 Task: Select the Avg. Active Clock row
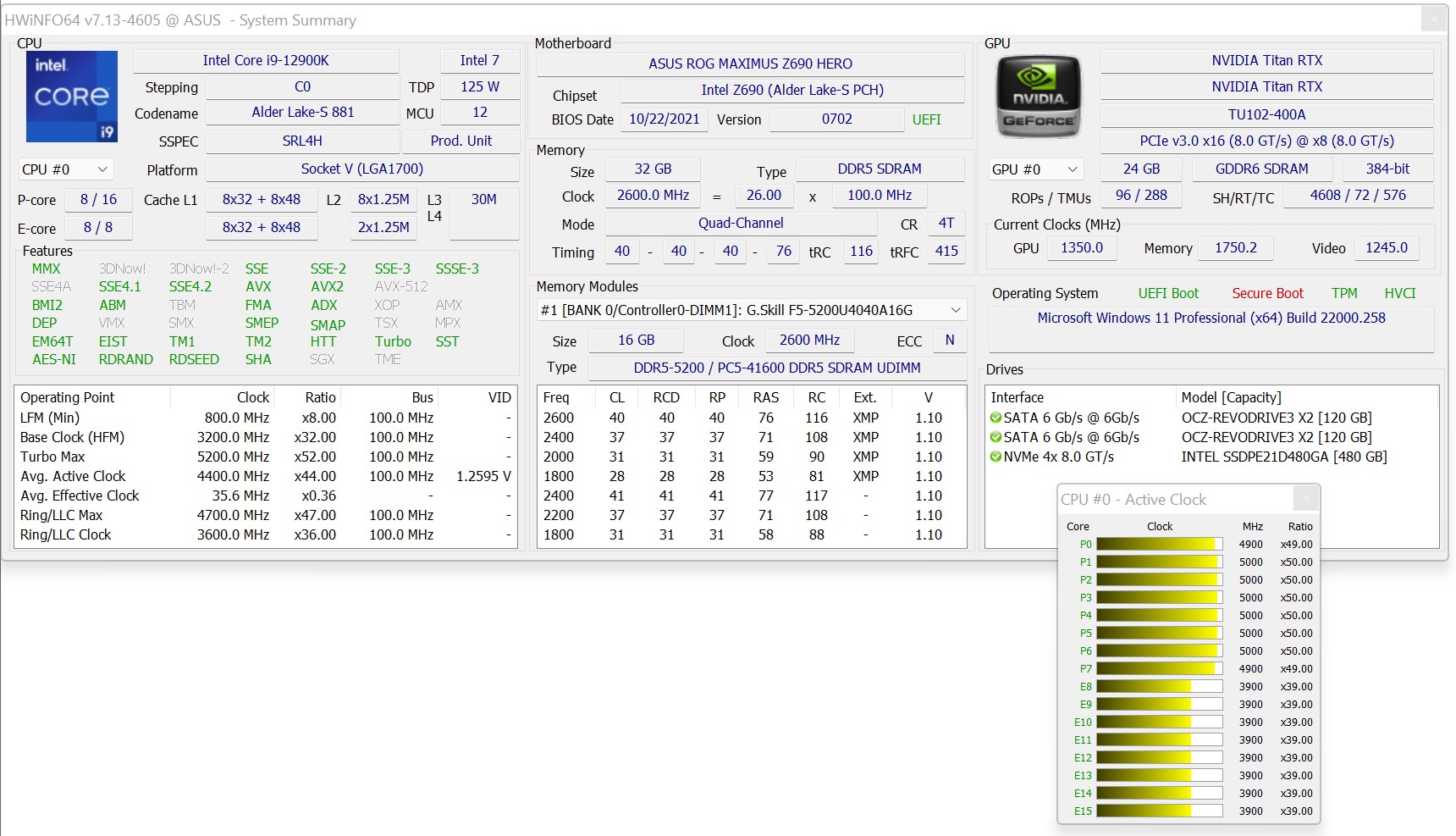coord(266,476)
